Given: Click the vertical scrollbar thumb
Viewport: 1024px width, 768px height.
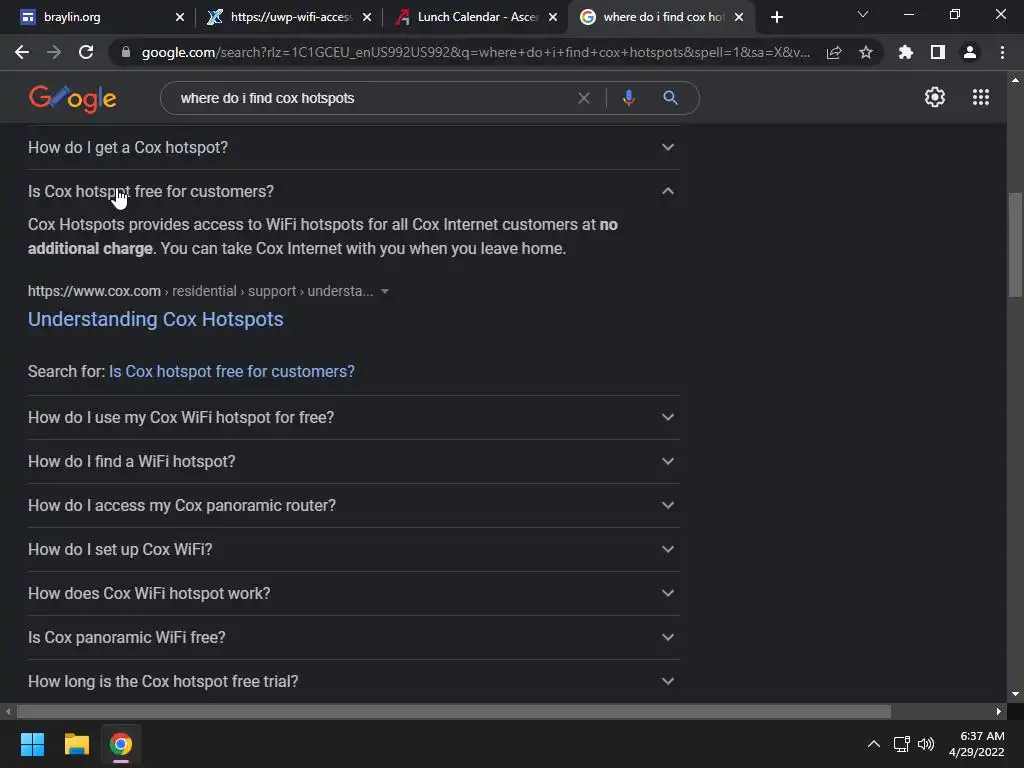Looking at the screenshot, I should click(x=1015, y=245).
